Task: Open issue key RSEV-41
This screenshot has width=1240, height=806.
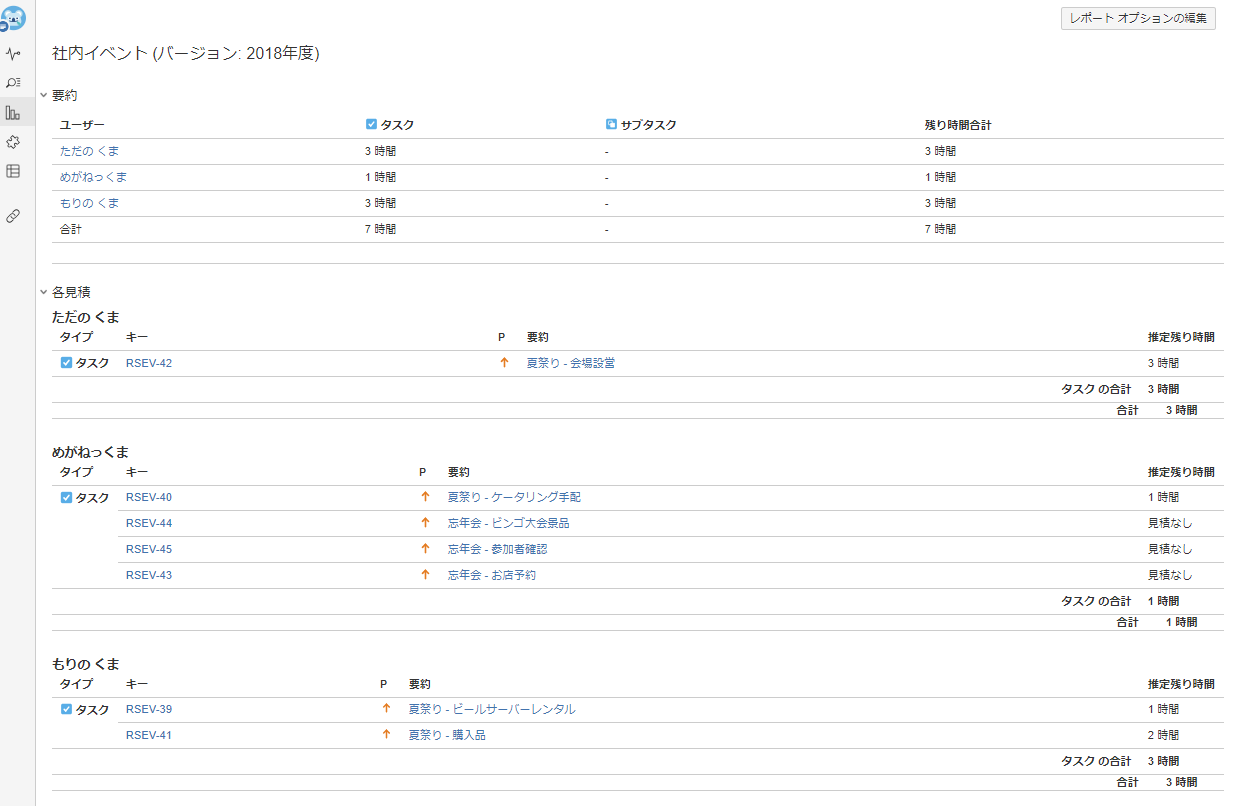Action: point(149,735)
